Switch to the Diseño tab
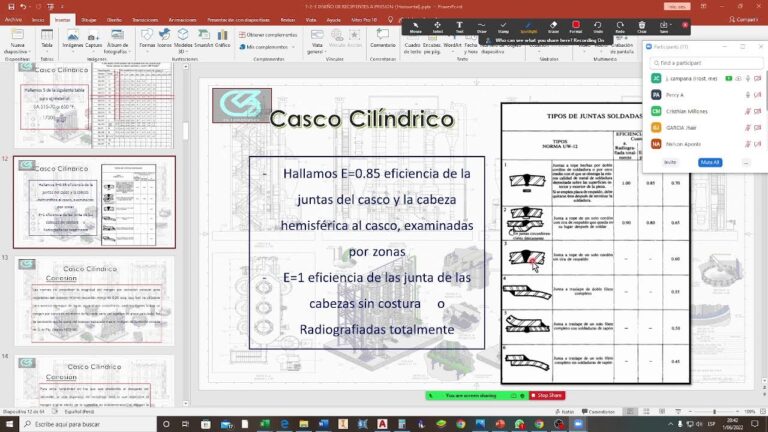This screenshot has height=432, width=768. pyautogui.click(x=114, y=20)
